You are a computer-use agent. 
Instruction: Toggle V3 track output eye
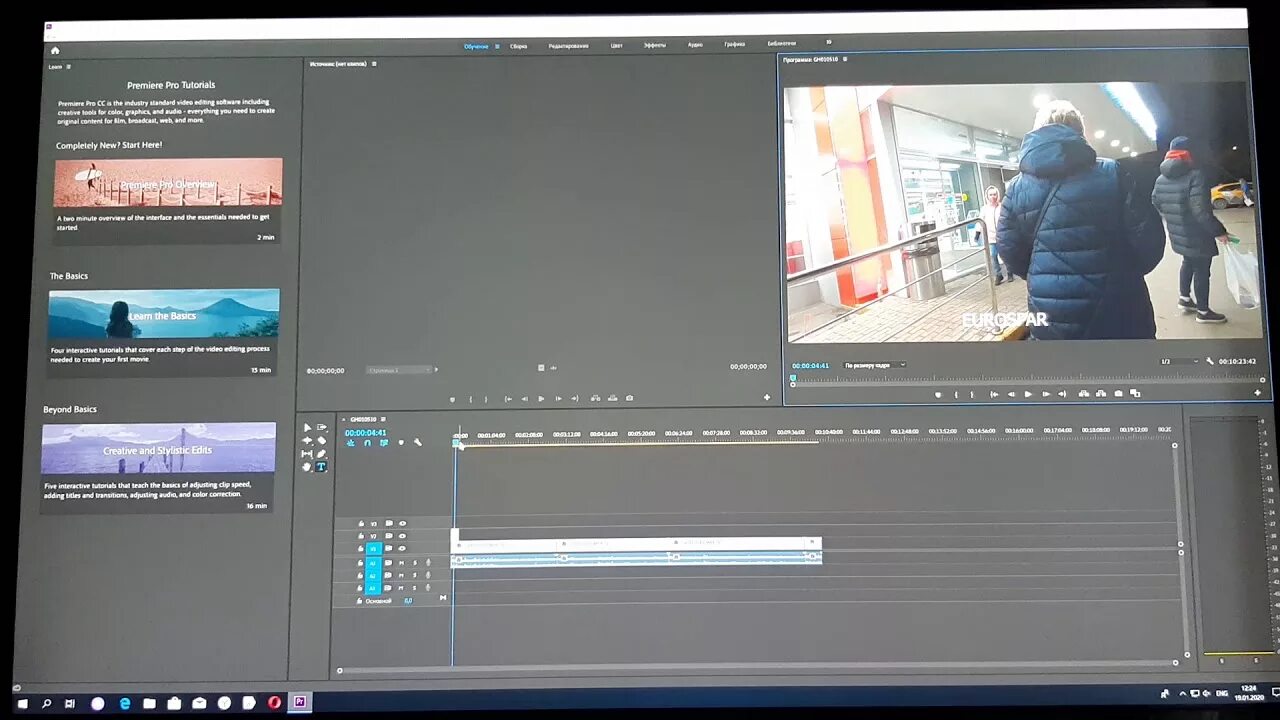pyautogui.click(x=402, y=523)
